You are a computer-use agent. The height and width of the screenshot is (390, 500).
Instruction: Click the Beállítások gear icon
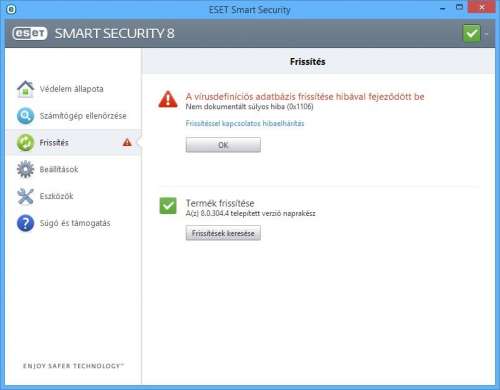(x=25, y=169)
